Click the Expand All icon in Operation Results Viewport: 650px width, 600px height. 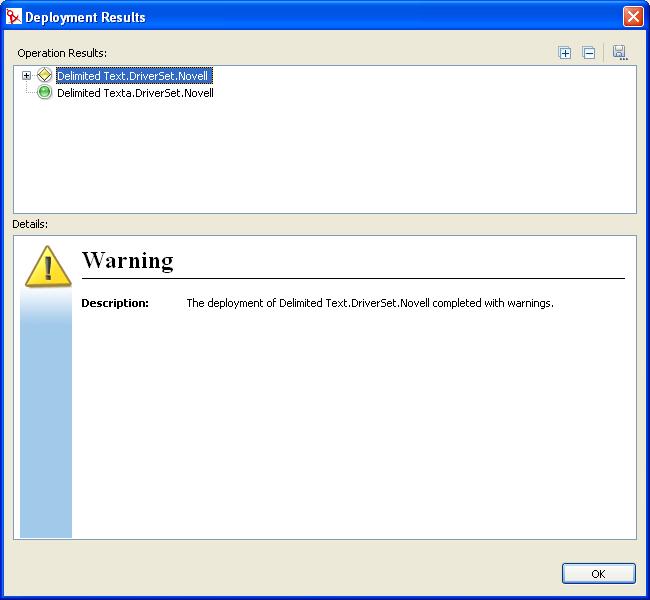[x=565, y=53]
